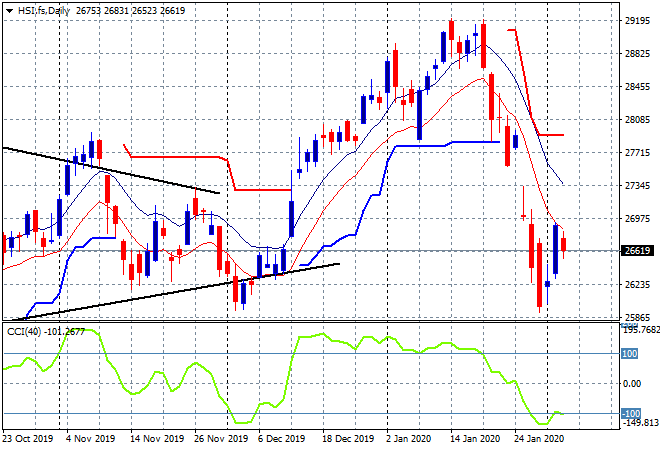
Task: Select the -100 level label on CCI scale
Action: [631, 413]
